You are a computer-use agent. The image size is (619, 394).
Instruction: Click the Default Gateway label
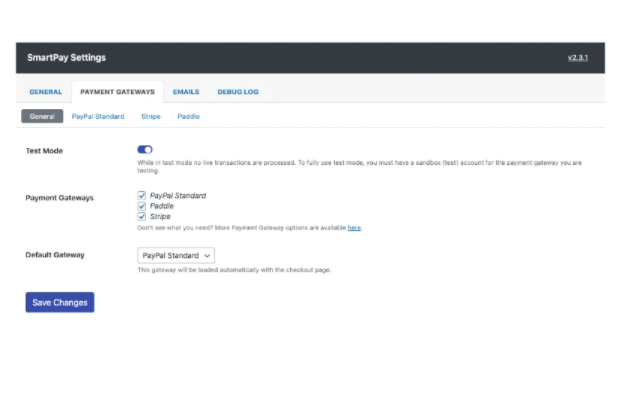point(55,255)
